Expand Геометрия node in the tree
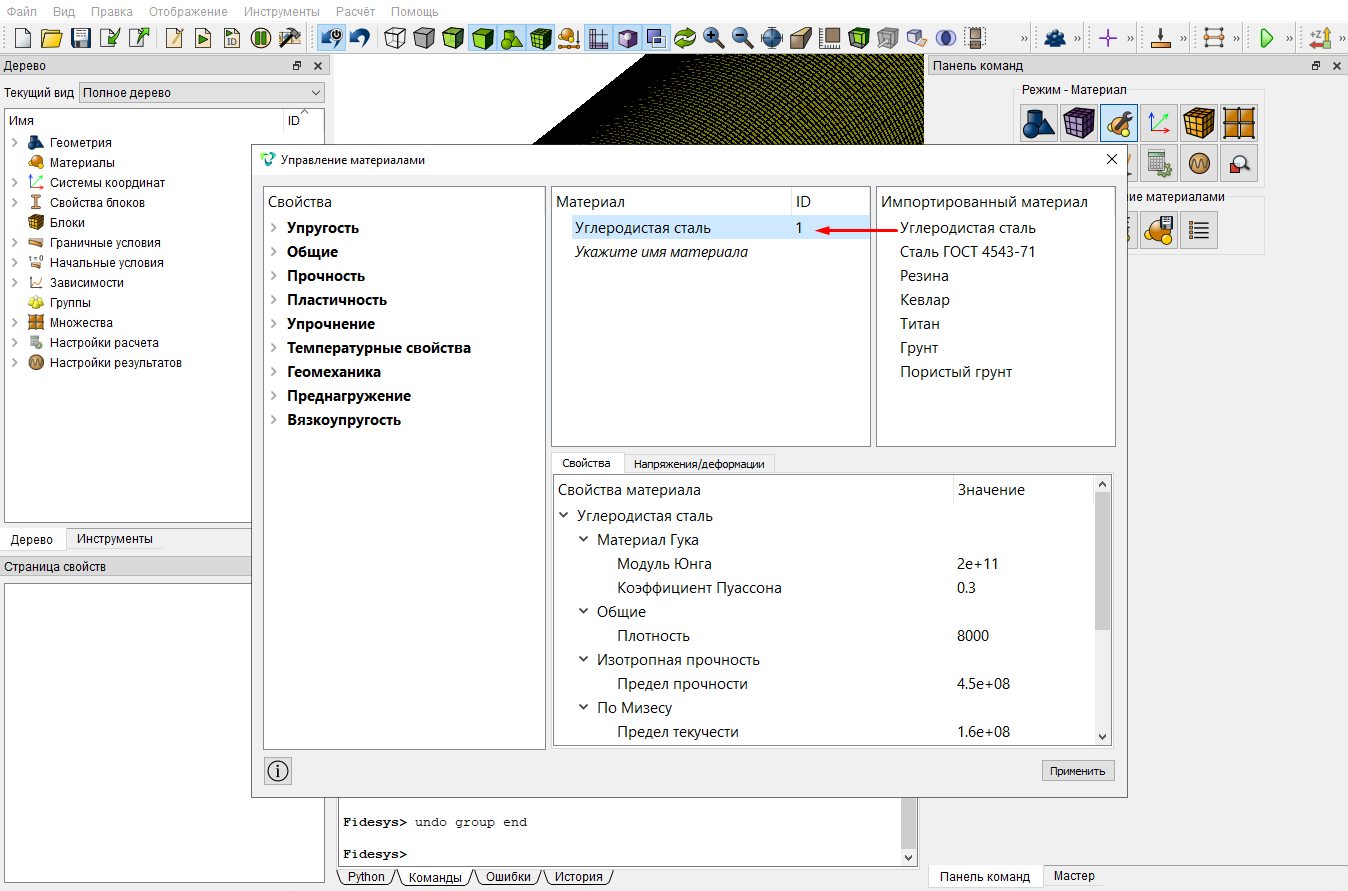 point(15,143)
